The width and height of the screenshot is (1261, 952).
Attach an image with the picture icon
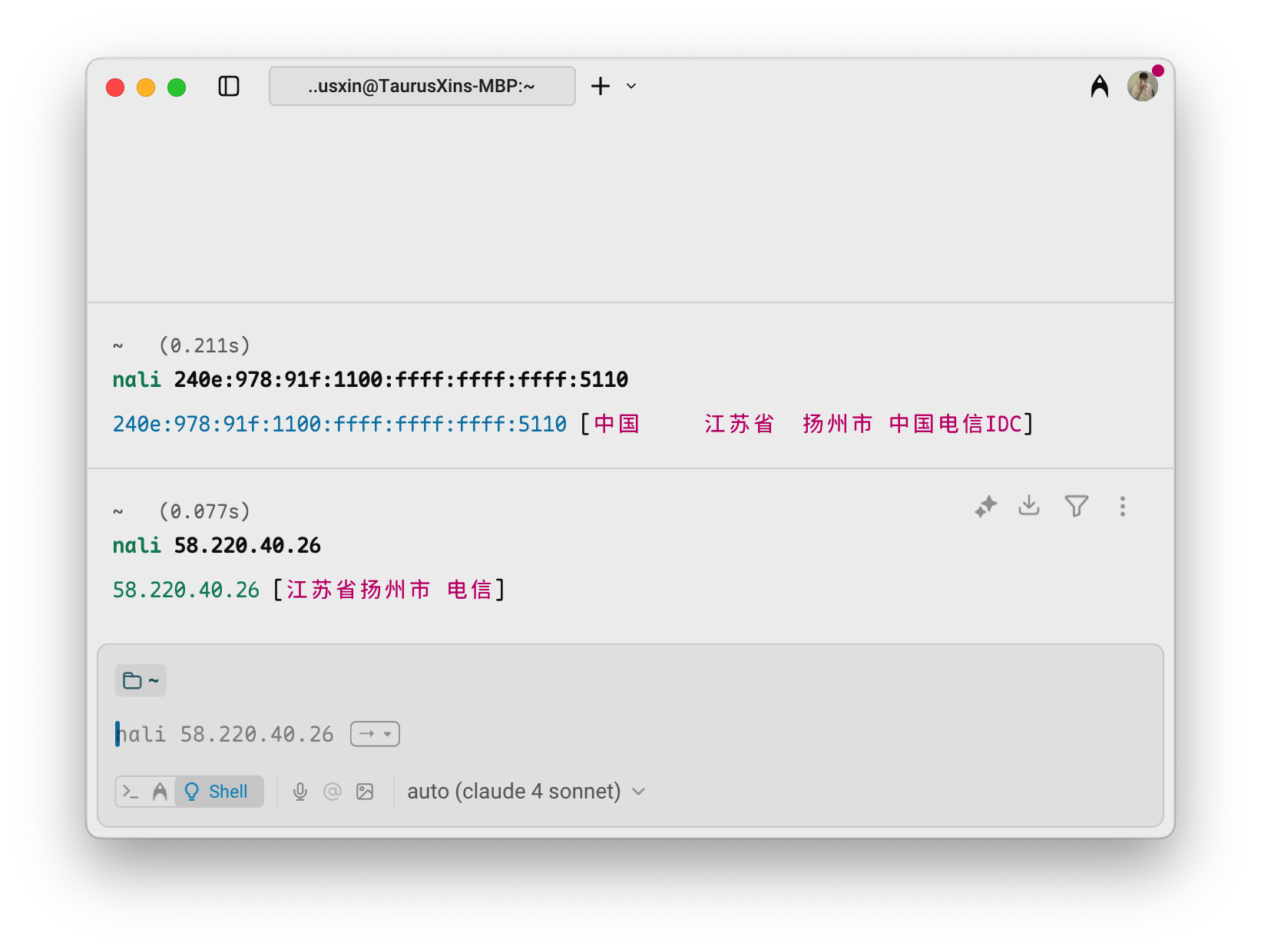pyautogui.click(x=365, y=792)
